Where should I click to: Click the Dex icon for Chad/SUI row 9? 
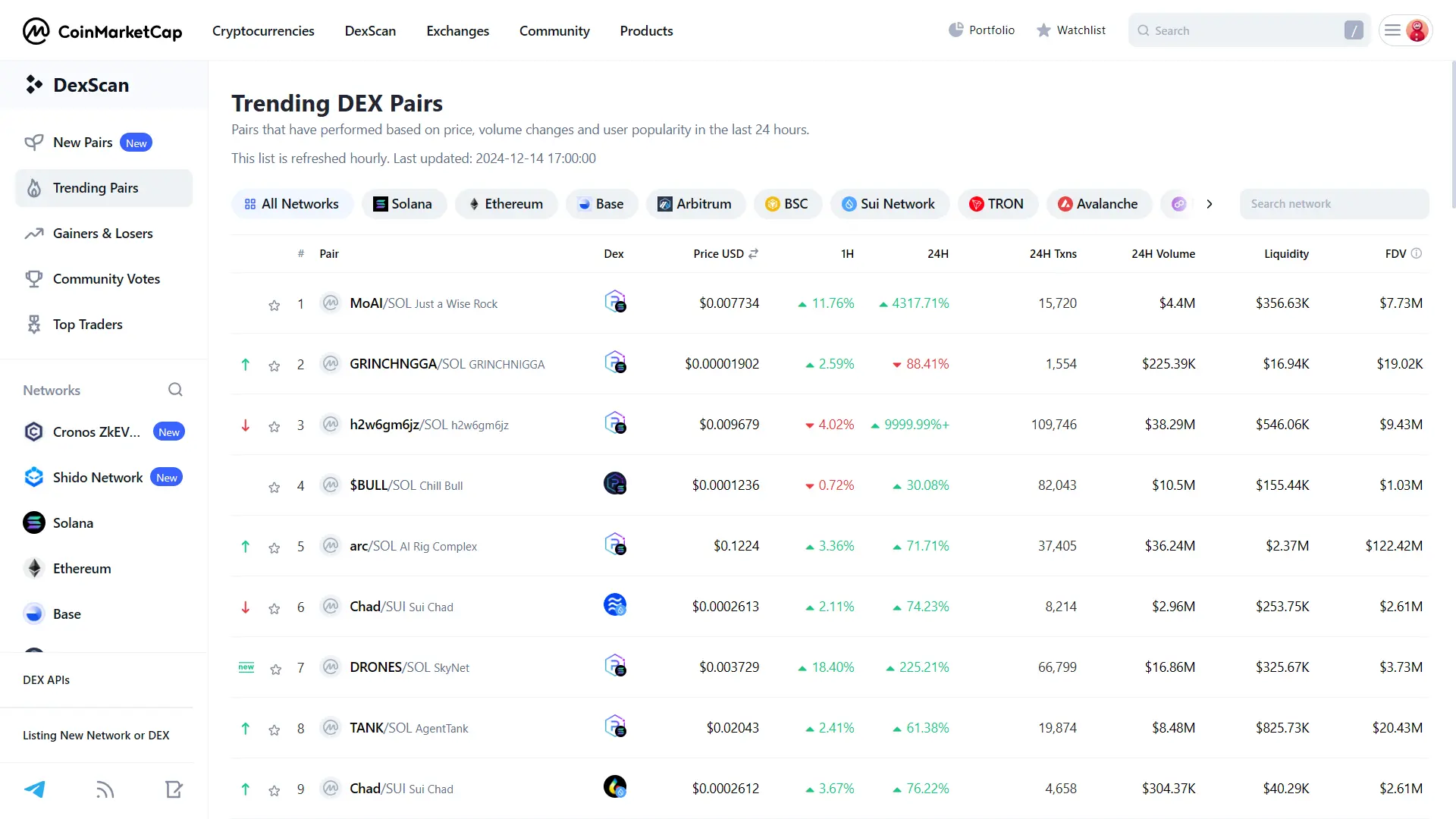tap(615, 787)
